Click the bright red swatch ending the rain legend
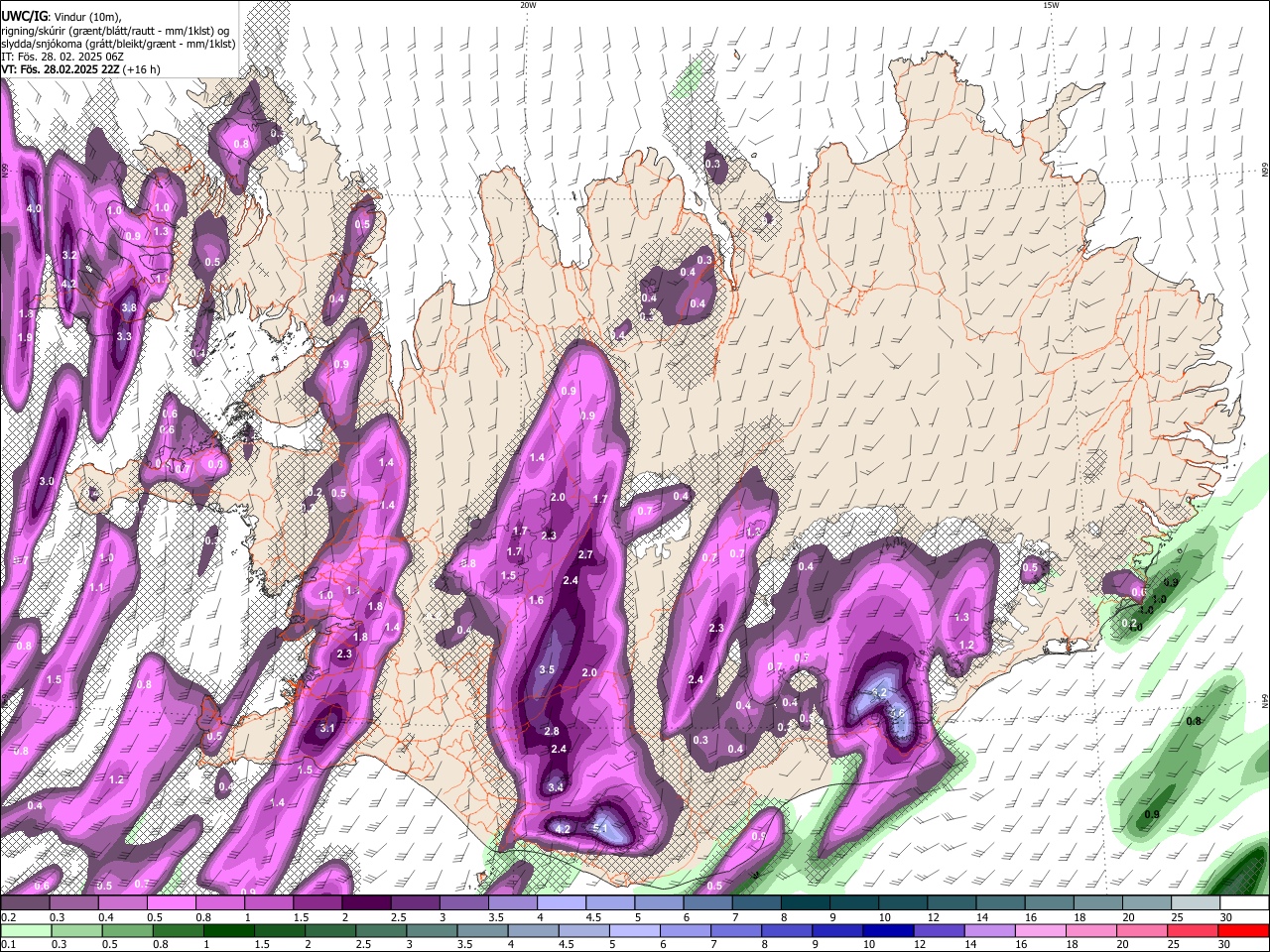The height and width of the screenshot is (952, 1270). pyautogui.click(x=1243, y=930)
